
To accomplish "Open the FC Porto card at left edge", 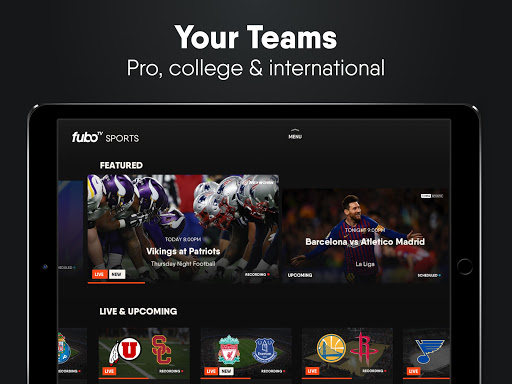I will (72, 353).
